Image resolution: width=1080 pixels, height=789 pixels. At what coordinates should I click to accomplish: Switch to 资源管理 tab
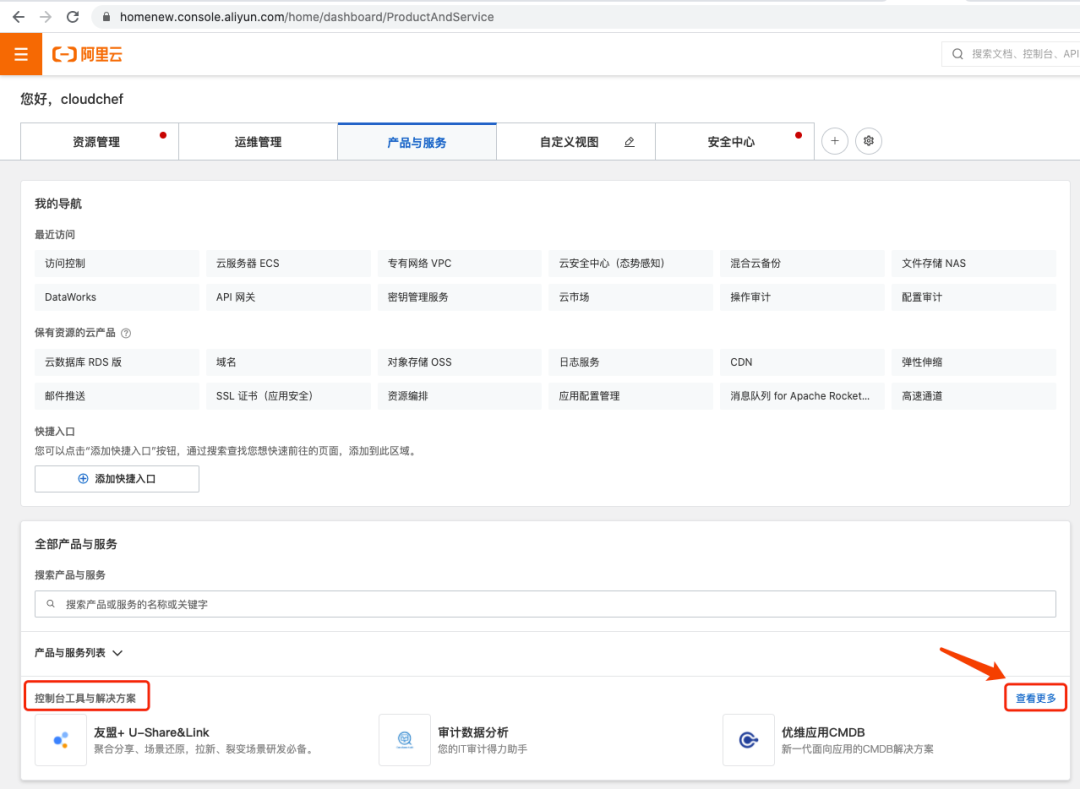pyautogui.click(x=99, y=142)
